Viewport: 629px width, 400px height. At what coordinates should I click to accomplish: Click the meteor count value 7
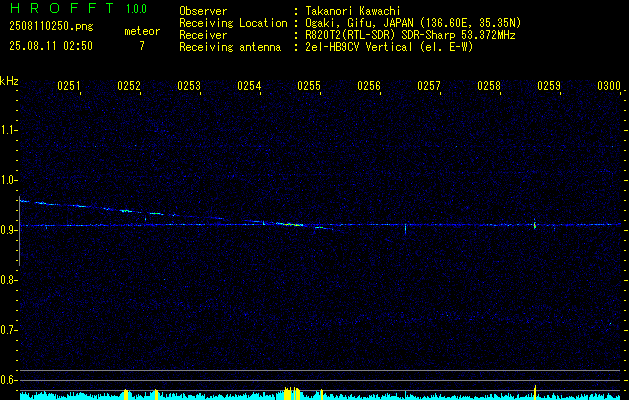tap(142, 45)
